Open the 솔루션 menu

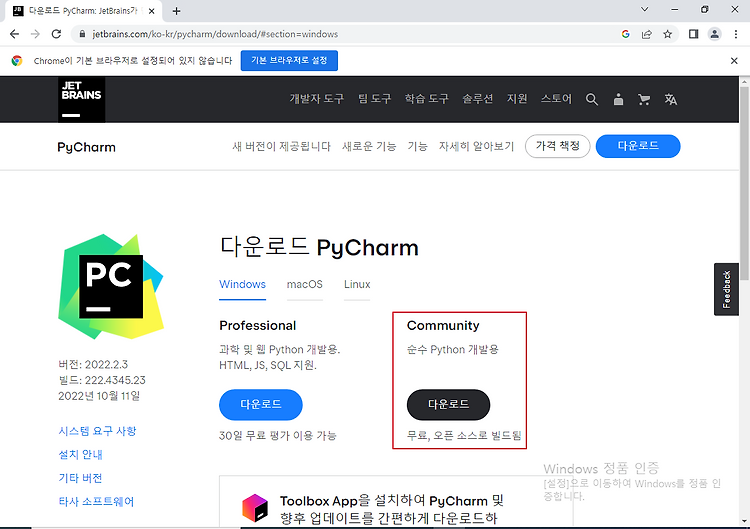(477, 99)
